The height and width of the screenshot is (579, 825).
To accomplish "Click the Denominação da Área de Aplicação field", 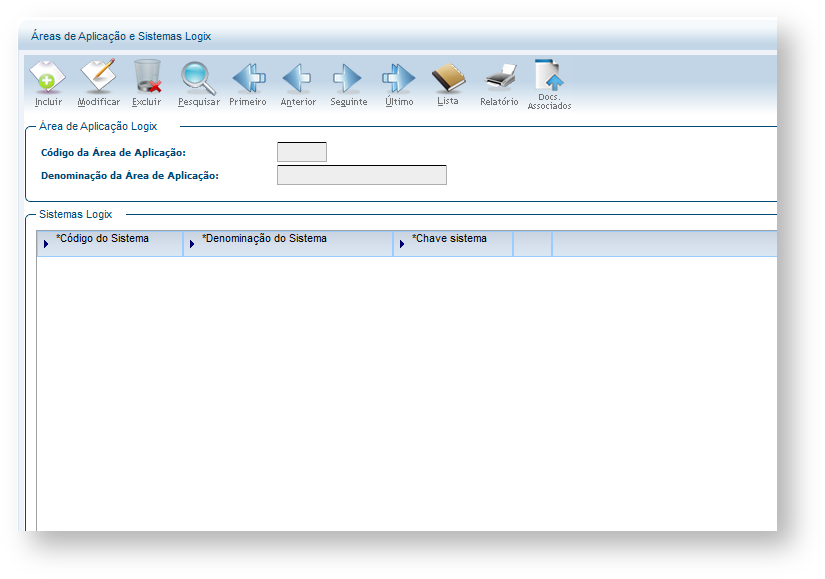I will click(362, 175).
